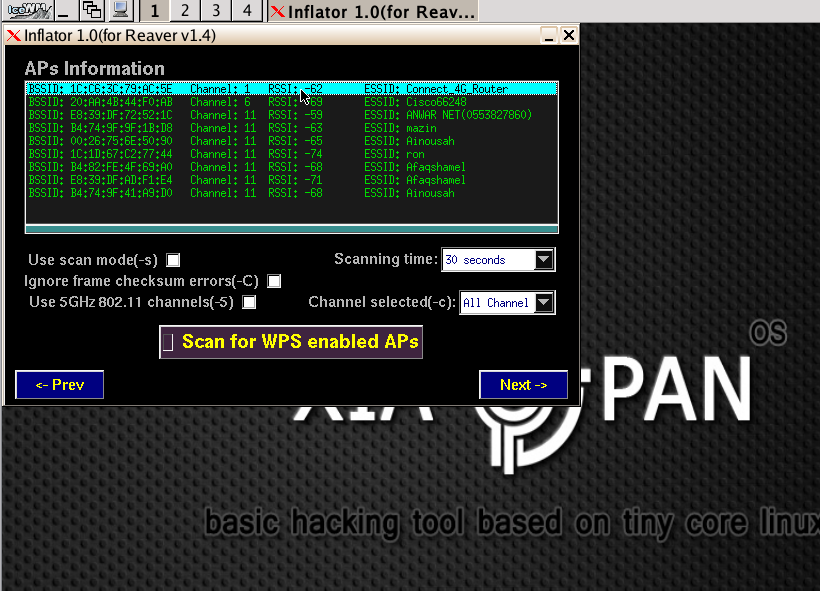820x591 pixels.
Task: Click the Prev button
Action: pos(59,384)
